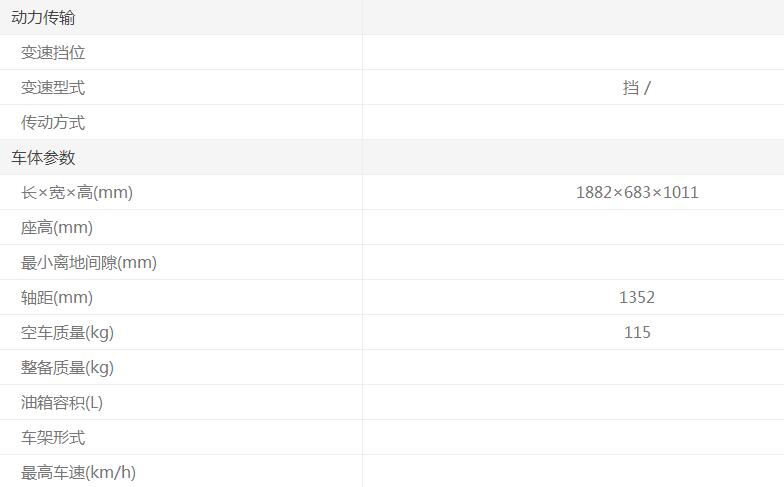Click the 车体参数 section header
This screenshot has width=784, height=487.
(43, 158)
